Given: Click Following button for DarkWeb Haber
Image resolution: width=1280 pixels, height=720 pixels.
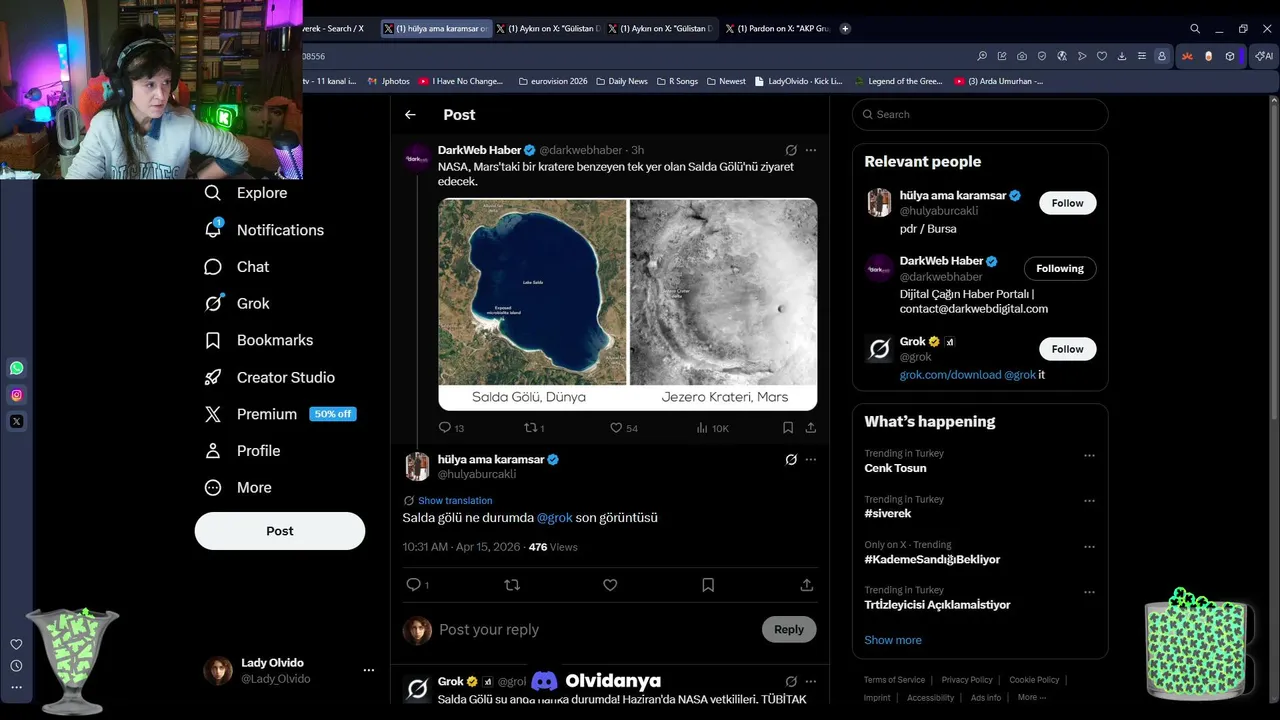Looking at the screenshot, I should coord(1060,269).
